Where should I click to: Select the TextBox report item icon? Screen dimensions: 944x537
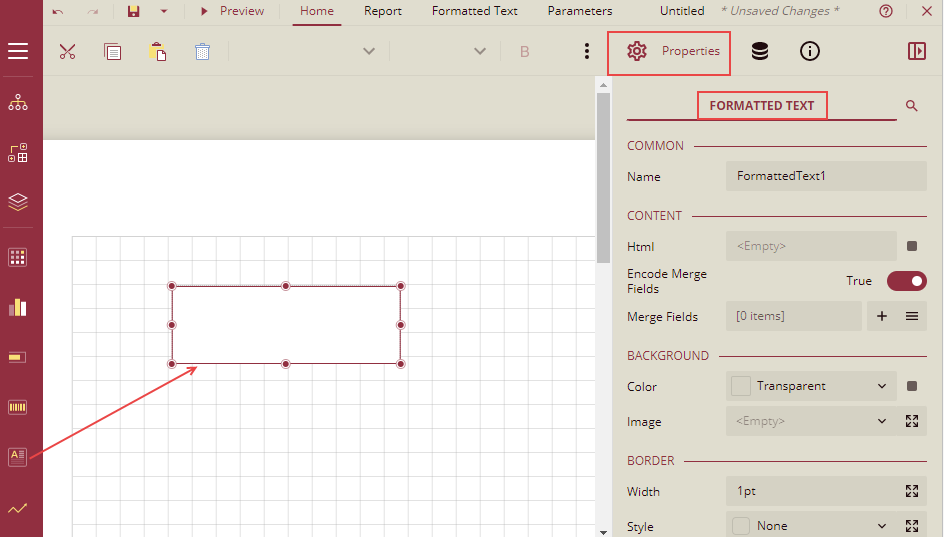tap(18, 358)
